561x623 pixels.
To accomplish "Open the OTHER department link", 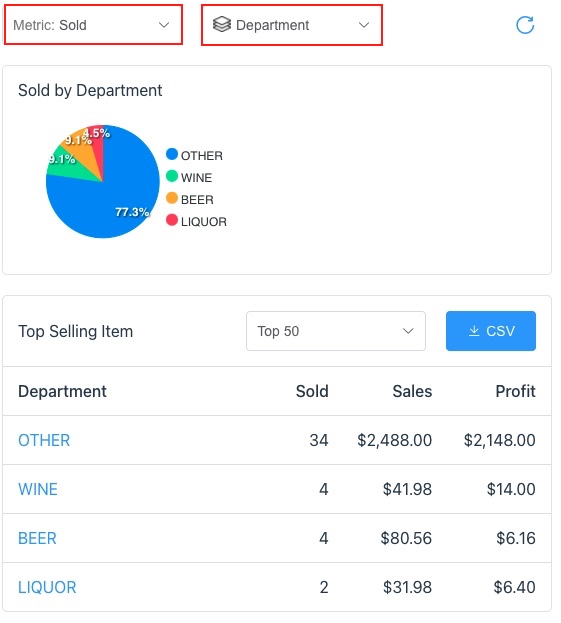I will pyautogui.click(x=44, y=440).
